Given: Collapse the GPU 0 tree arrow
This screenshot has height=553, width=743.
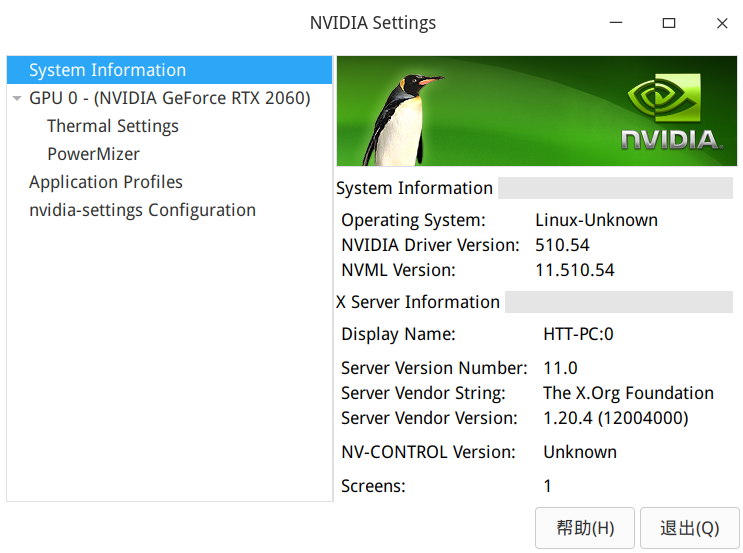Looking at the screenshot, I should pyautogui.click(x=17, y=99).
